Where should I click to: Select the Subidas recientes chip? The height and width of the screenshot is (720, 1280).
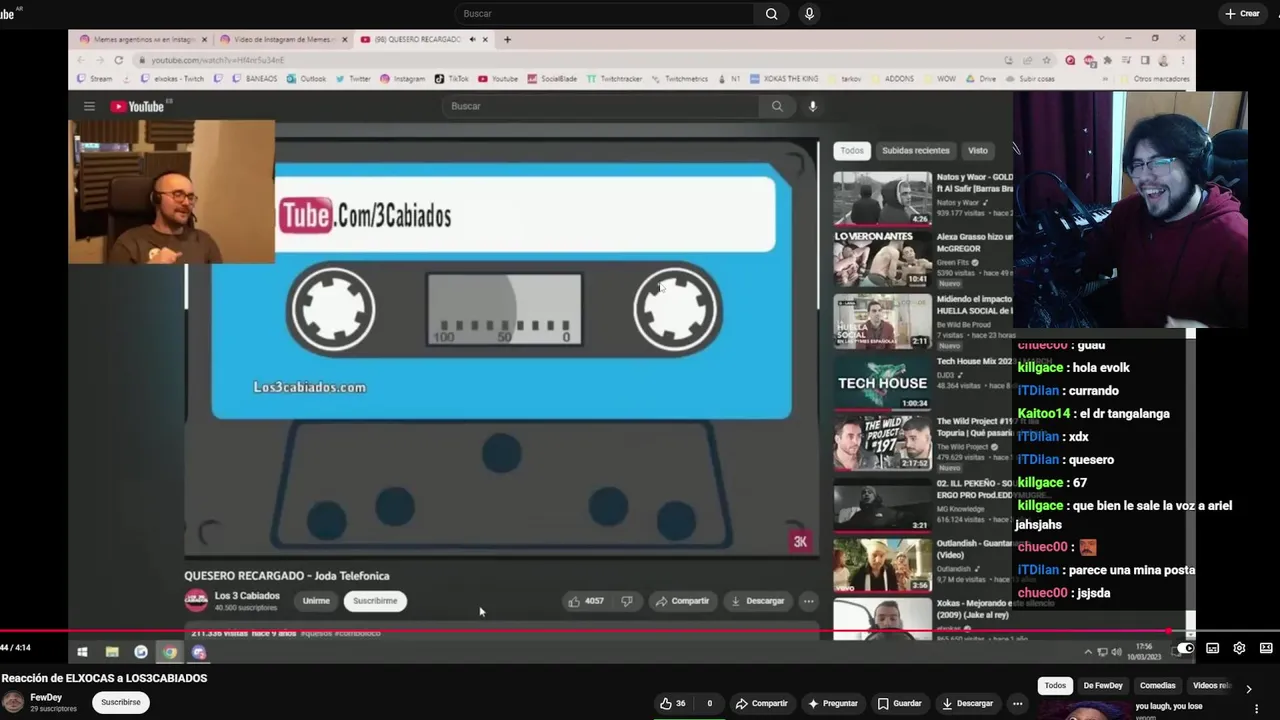pyautogui.click(x=915, y=151)
